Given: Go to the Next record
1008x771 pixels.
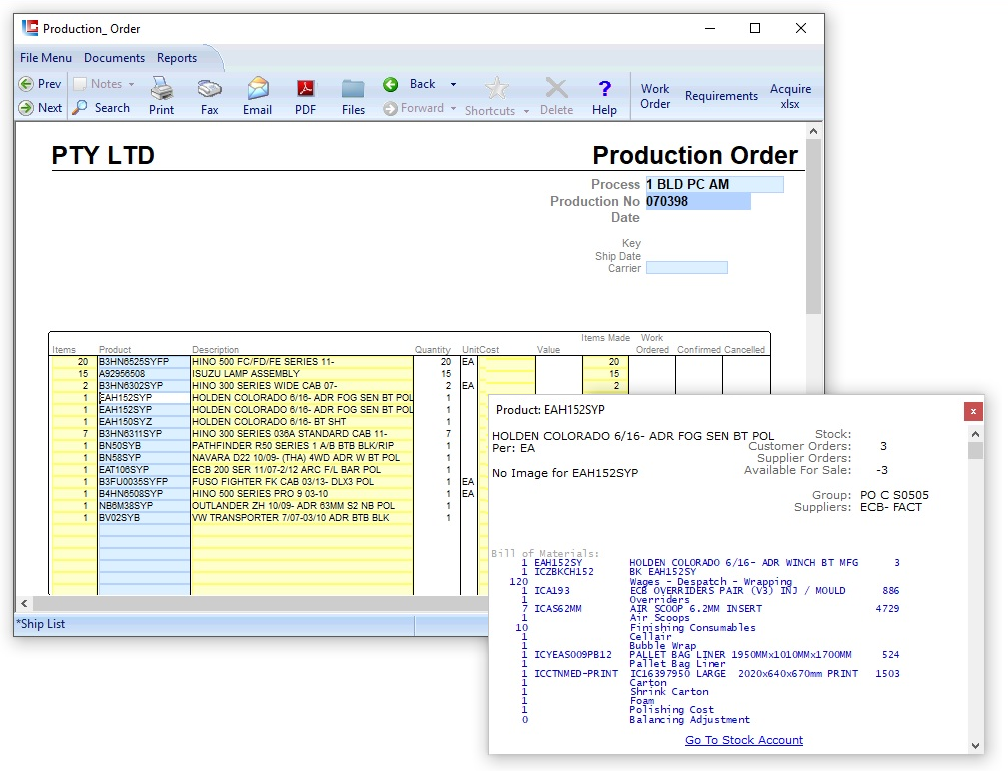Looking at the screenshot, I should (40, 108).
